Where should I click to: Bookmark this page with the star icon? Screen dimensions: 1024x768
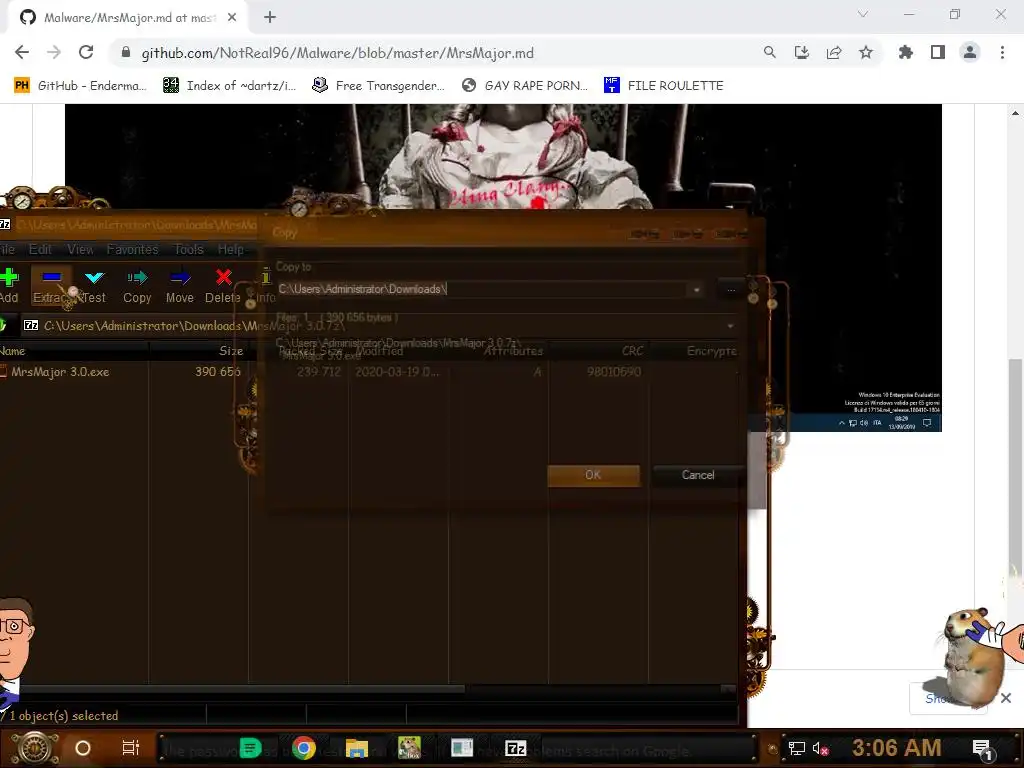click(x=865, y=52)
